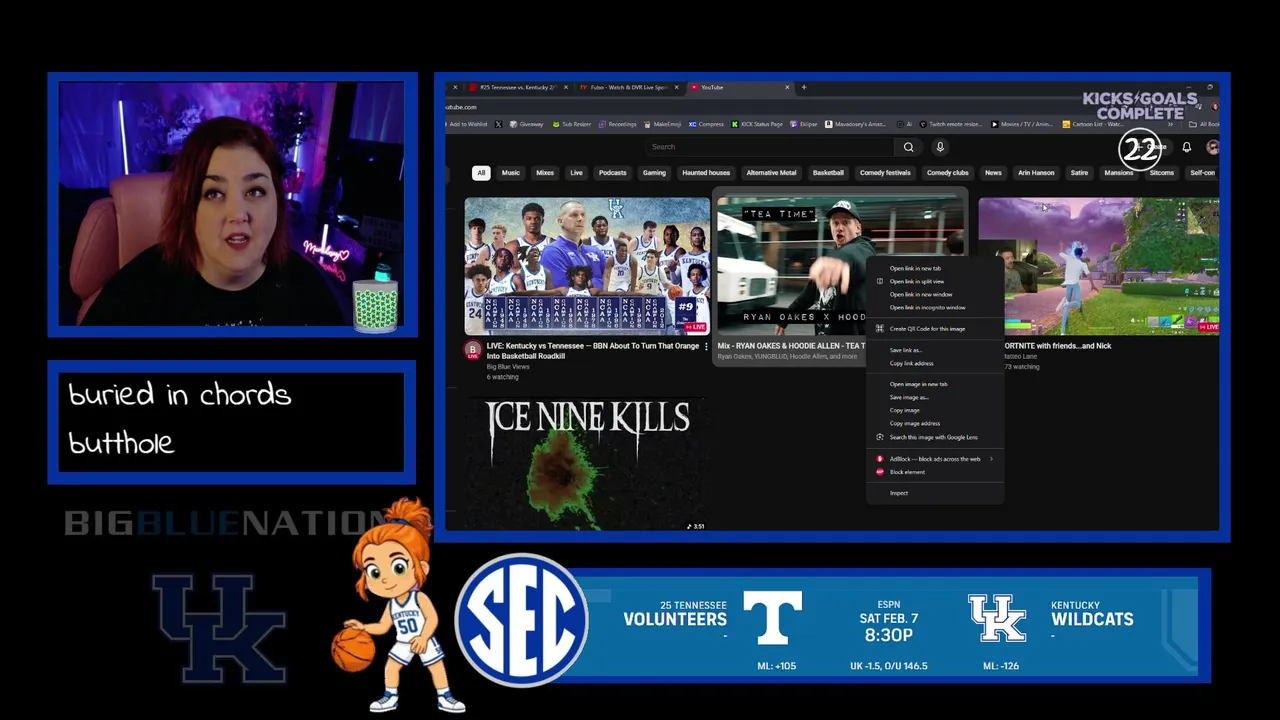The width and height of the screenshot is (1280, 720).
Task: Click the voice search microphone icon
Action: (x=940, y=147)
